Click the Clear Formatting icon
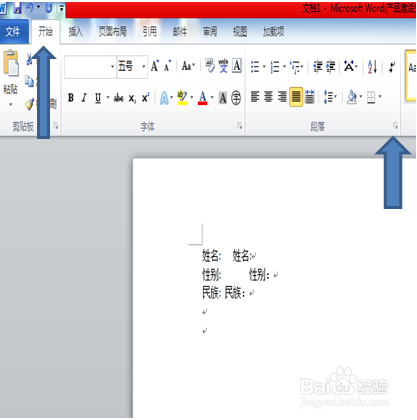The image size is (417, 420). 210,66
